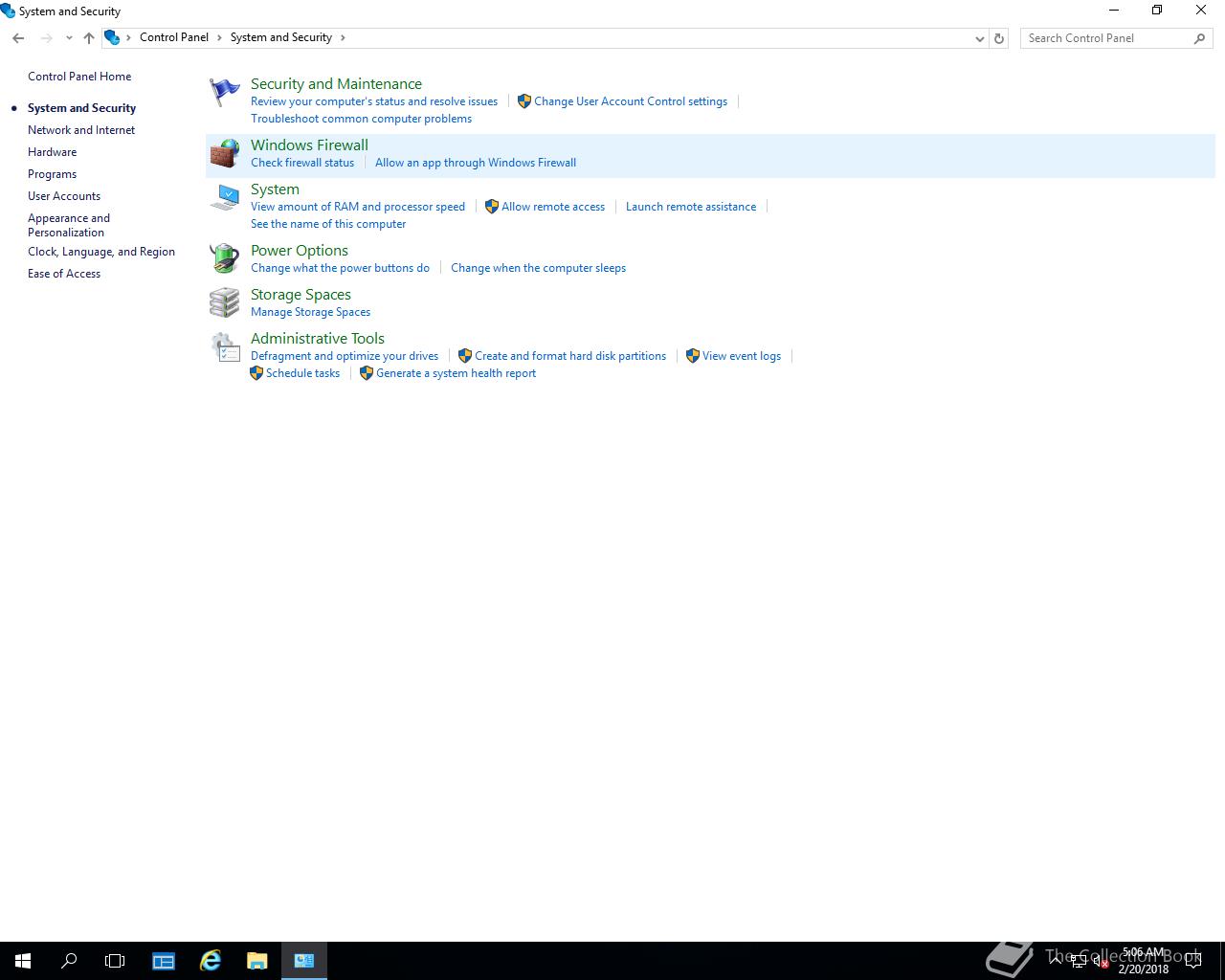Viewport: 1225px width, 980px height.
Task: Click Manage Storage Spaces
Action: click(x=310, y=312)
